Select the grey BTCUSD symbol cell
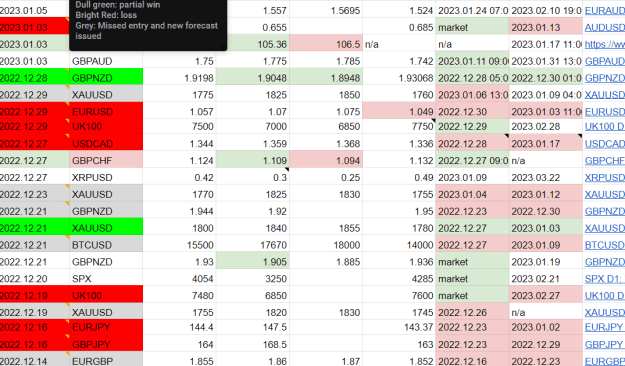625x366 pixels. tap(106, 244)
